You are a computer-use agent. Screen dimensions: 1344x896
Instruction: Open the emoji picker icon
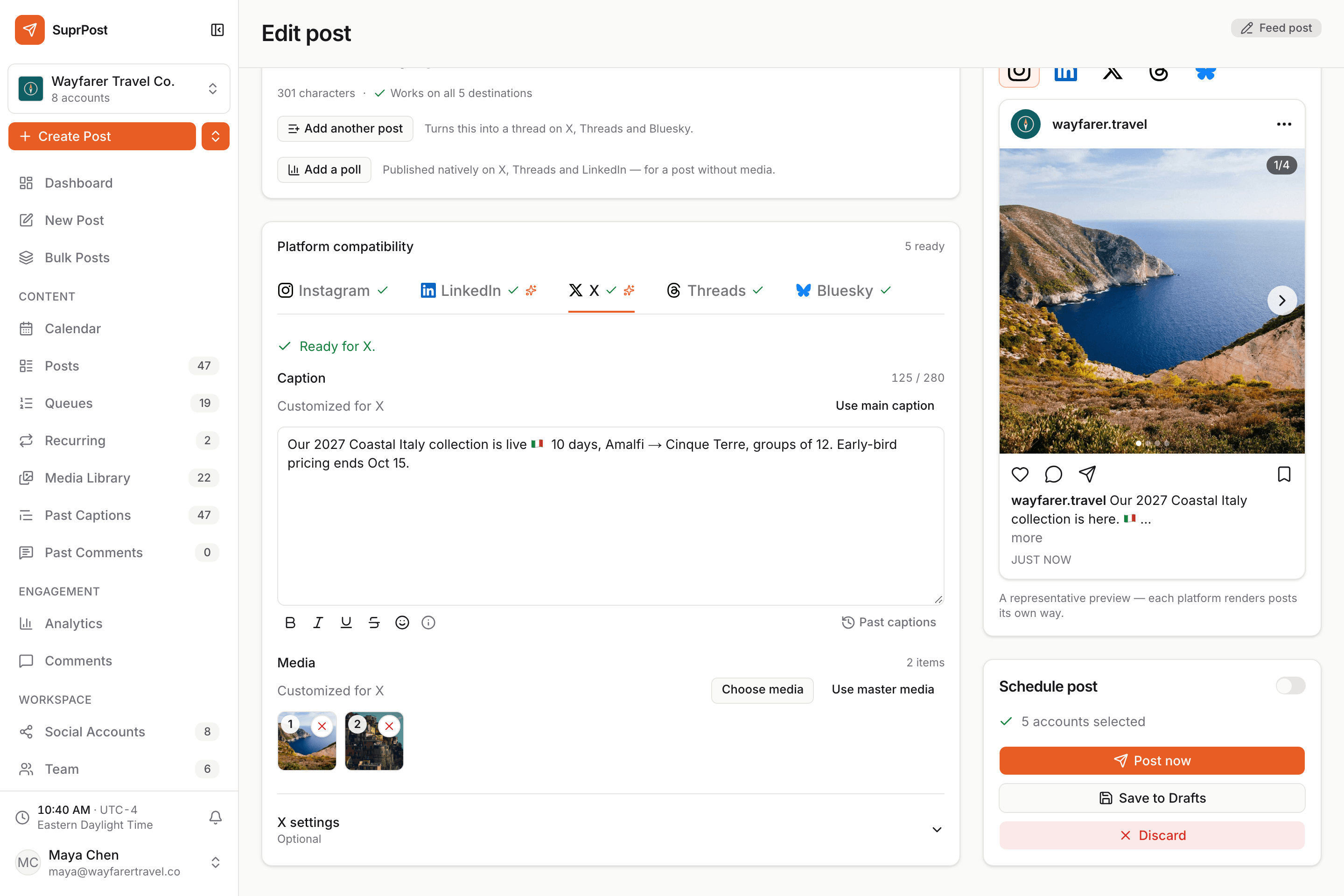(402, 622)
